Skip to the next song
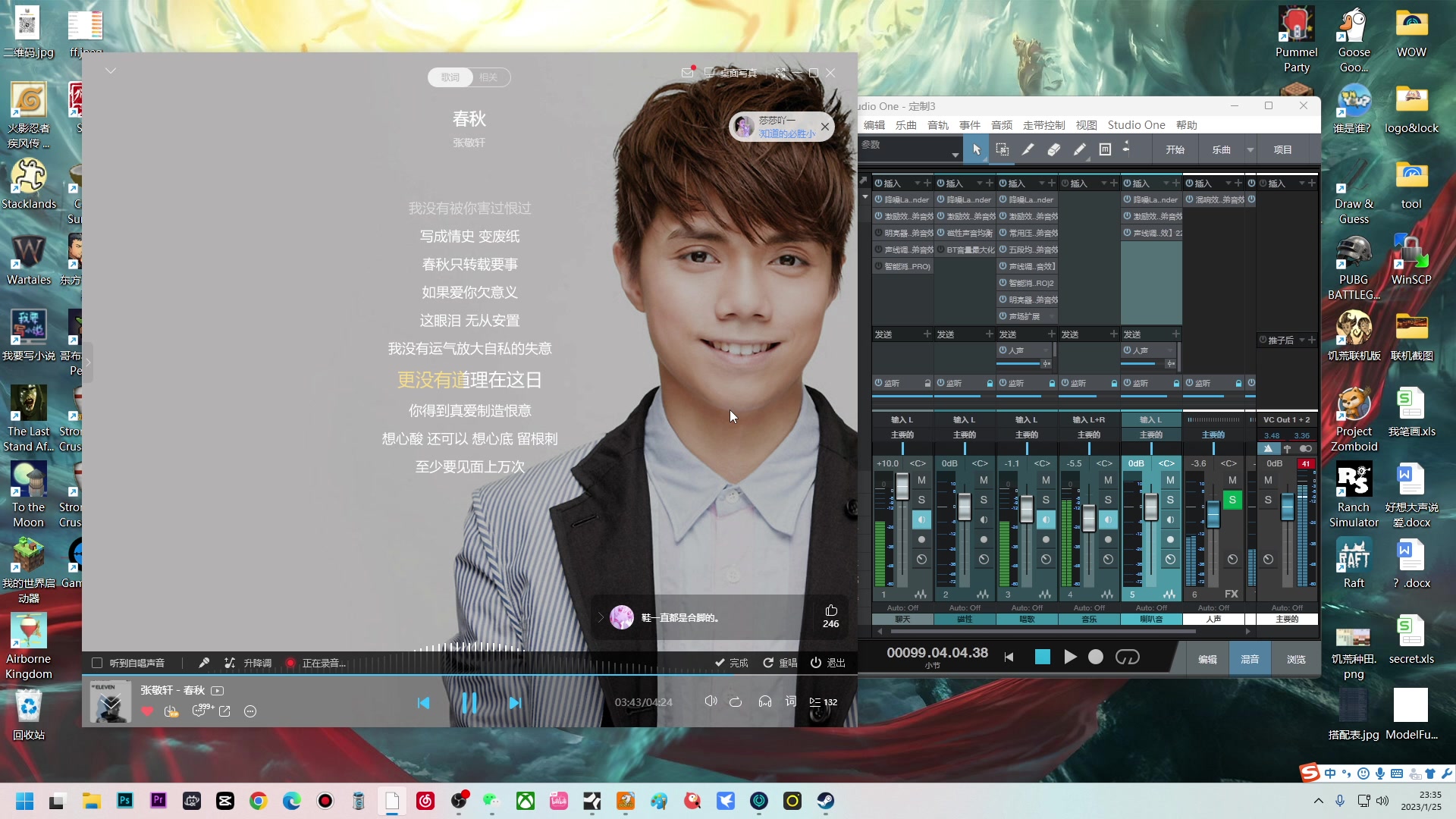This screenshot has width=1456, height=819. [x=515, y=703]
